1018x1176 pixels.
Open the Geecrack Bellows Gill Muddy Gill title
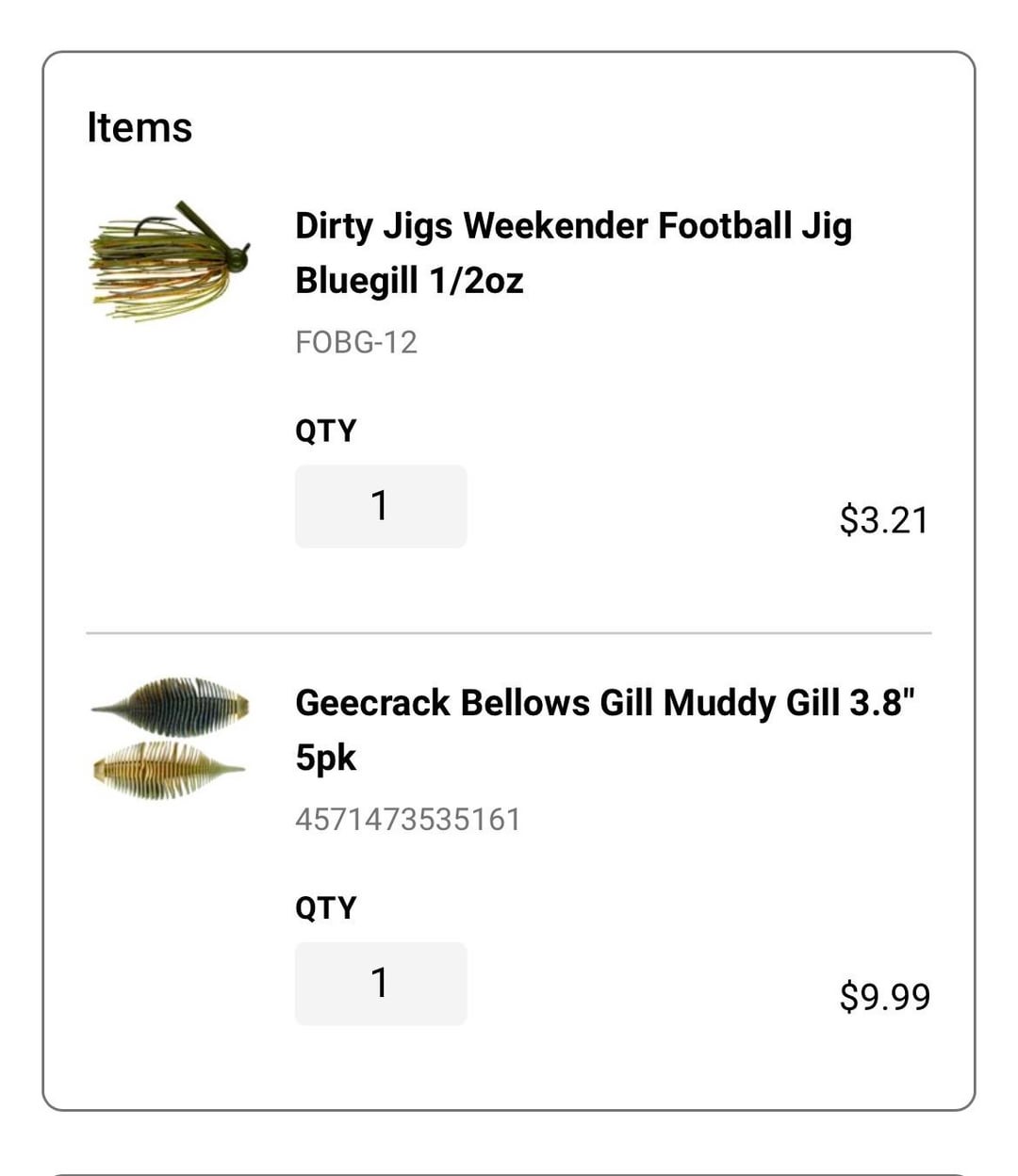(x=604, y=703)
